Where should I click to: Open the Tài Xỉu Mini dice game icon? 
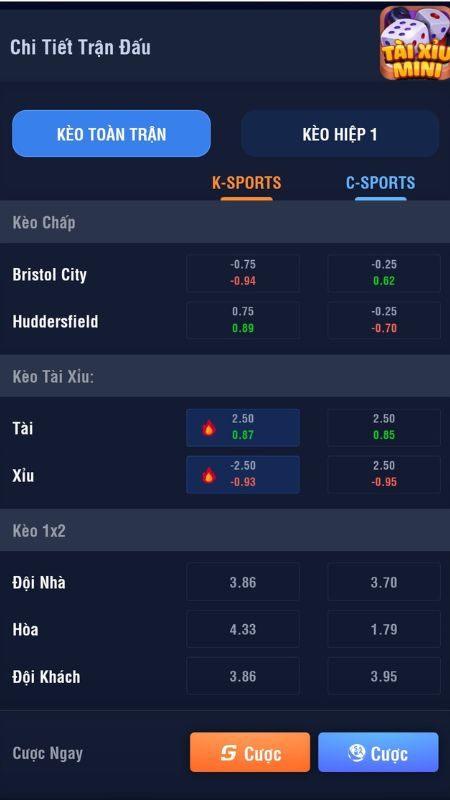414,43
